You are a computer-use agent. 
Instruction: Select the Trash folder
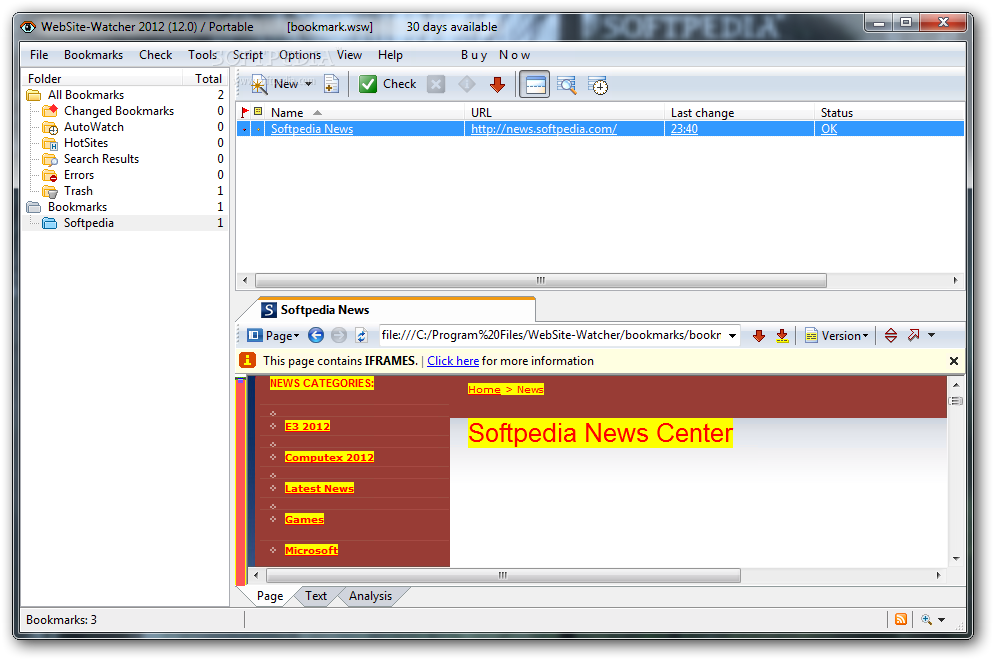(78, 191)
